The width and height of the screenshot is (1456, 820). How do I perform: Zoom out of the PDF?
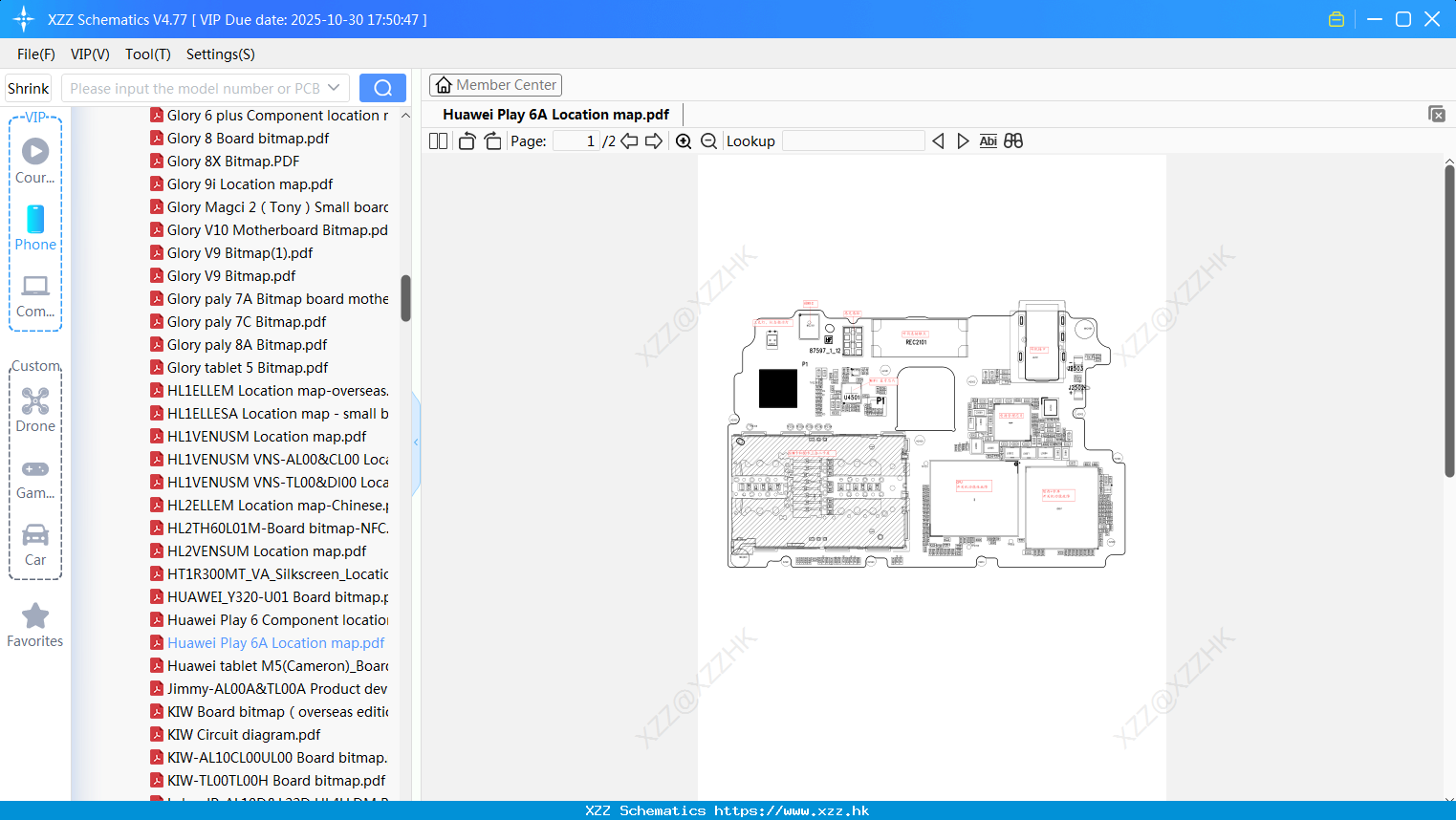(x=708, y=140)
